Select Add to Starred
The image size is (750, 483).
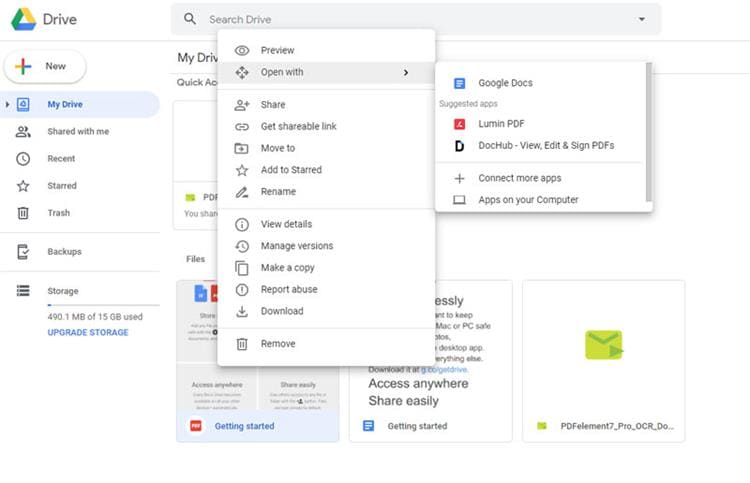click(x=326, y=170)
